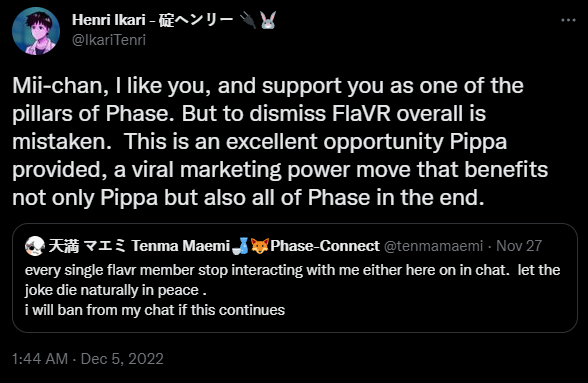This screenshot has width=588, height=383.
Task: Click the Phase-Connect text in quoted name
Action: [325, 246]
